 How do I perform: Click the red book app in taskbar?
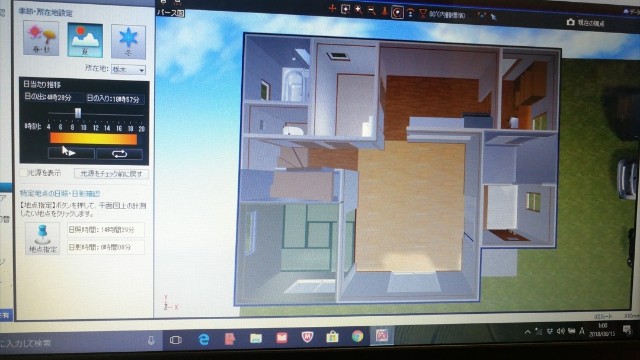click(282, 338)
